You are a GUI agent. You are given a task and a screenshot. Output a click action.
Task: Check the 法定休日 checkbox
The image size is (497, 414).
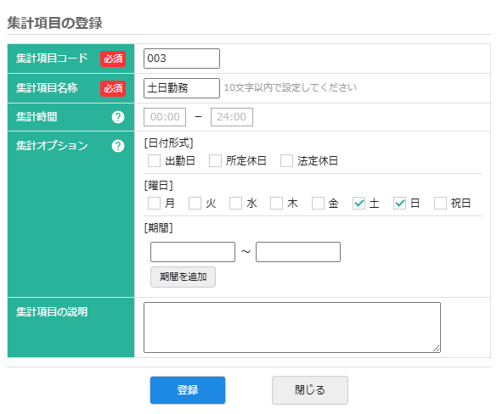(x=286, y=161)
